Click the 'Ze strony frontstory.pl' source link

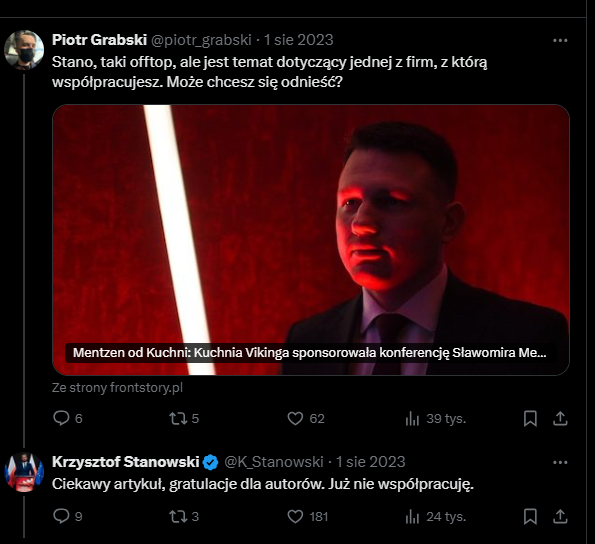[x=117, y=388]
